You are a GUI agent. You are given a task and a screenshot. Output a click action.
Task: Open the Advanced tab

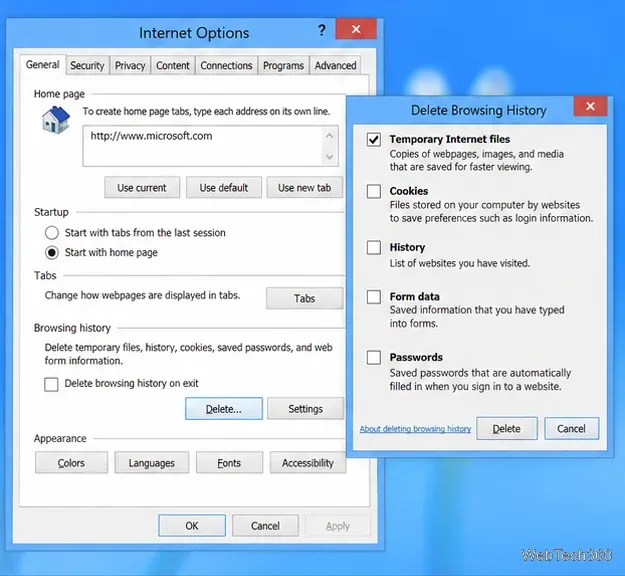coord(336,66)
